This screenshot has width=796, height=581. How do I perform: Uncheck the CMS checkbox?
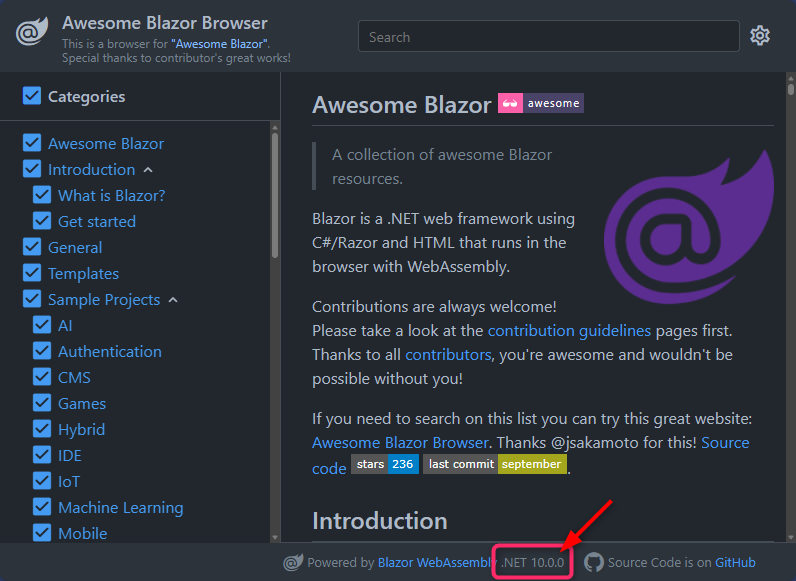click(42, 377)
